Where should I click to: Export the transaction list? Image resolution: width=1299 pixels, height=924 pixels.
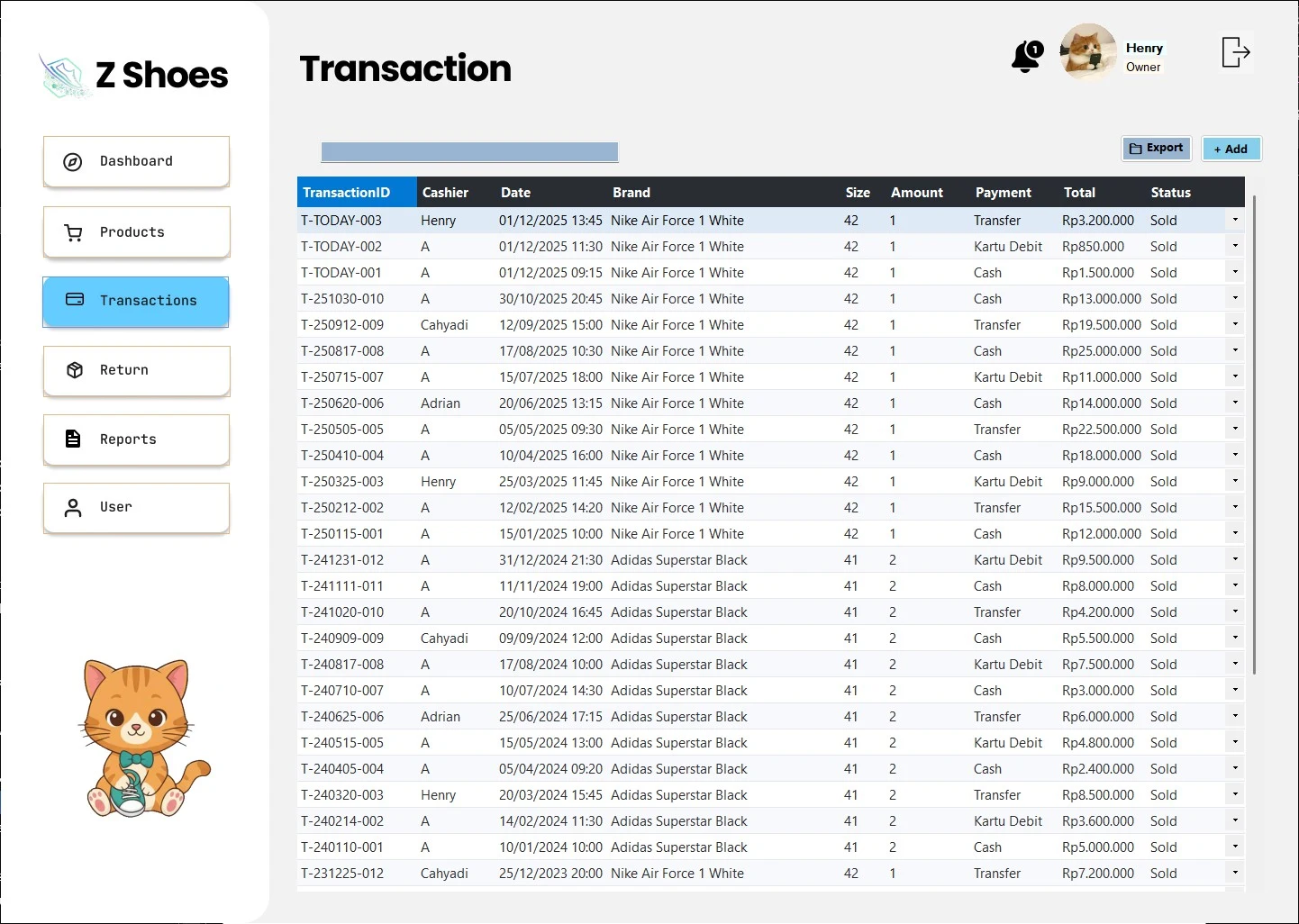(x=1157, y=149)
